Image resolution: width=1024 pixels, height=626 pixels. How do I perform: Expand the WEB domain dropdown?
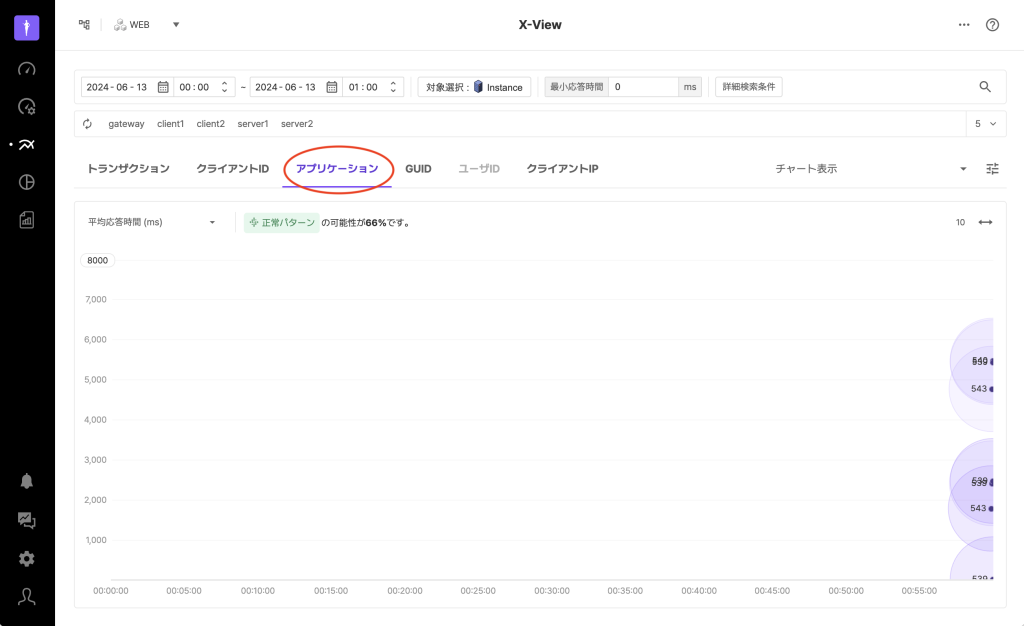176,25
